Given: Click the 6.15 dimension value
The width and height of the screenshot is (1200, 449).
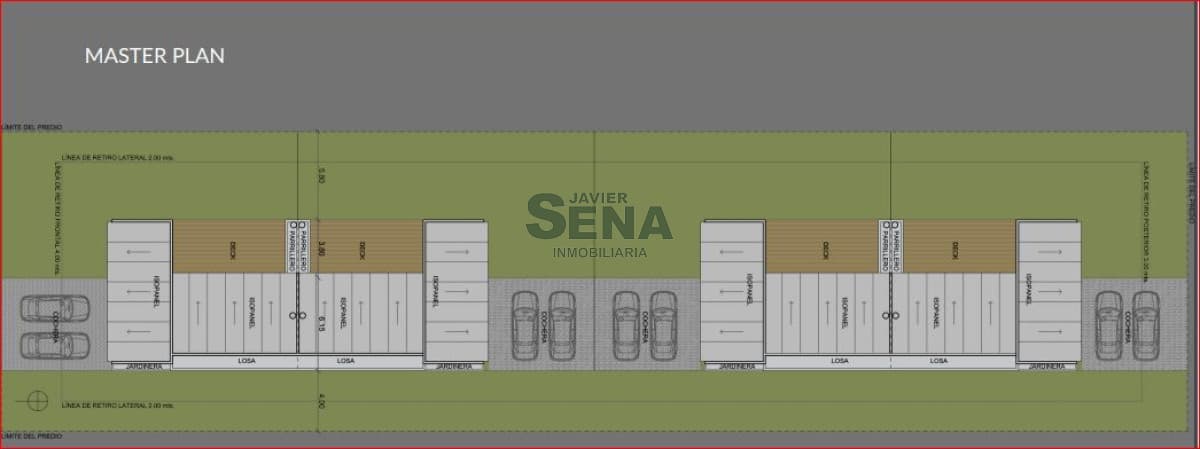Looking at the screenshot, I should tap(321, 323).
